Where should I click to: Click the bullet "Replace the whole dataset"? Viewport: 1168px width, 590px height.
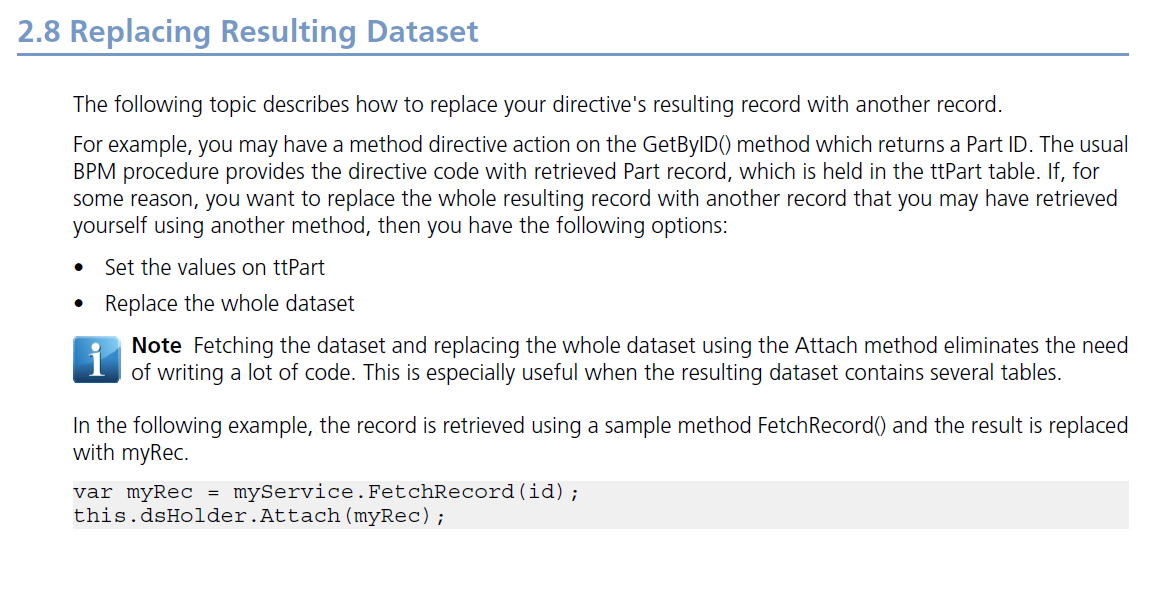point(229,304)
